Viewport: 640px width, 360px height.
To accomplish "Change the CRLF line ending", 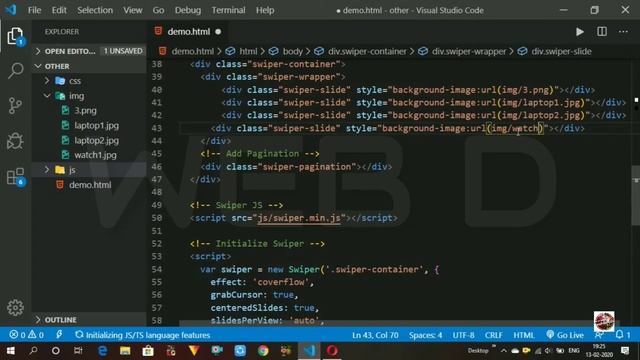I will pyautogui.click(x=493, y=335).
